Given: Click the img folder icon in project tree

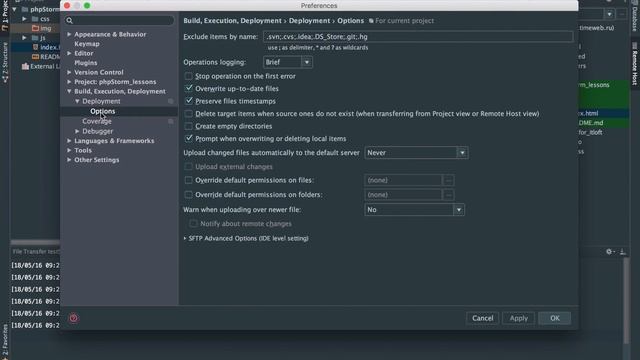Looking at the screenshot, I should coord(36,28).
